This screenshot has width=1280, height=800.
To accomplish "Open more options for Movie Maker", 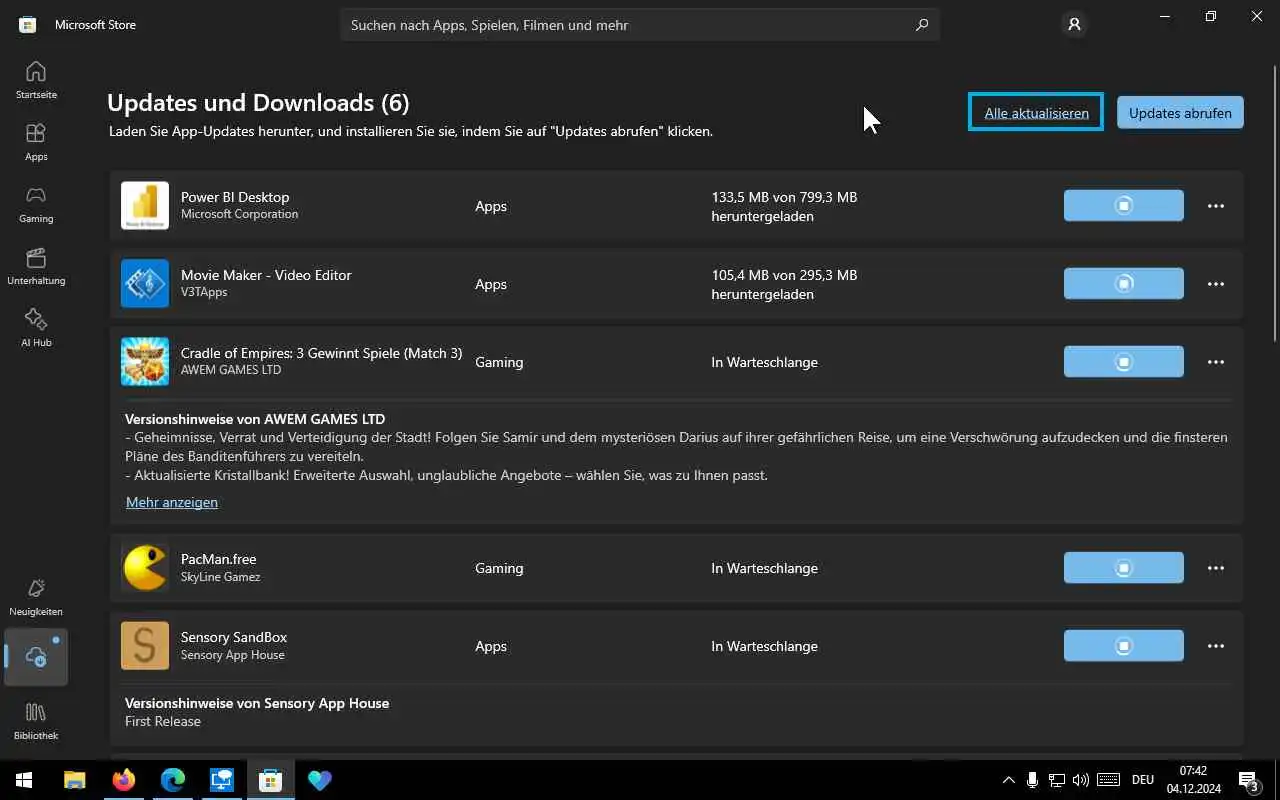I will tap(1216, 284).
